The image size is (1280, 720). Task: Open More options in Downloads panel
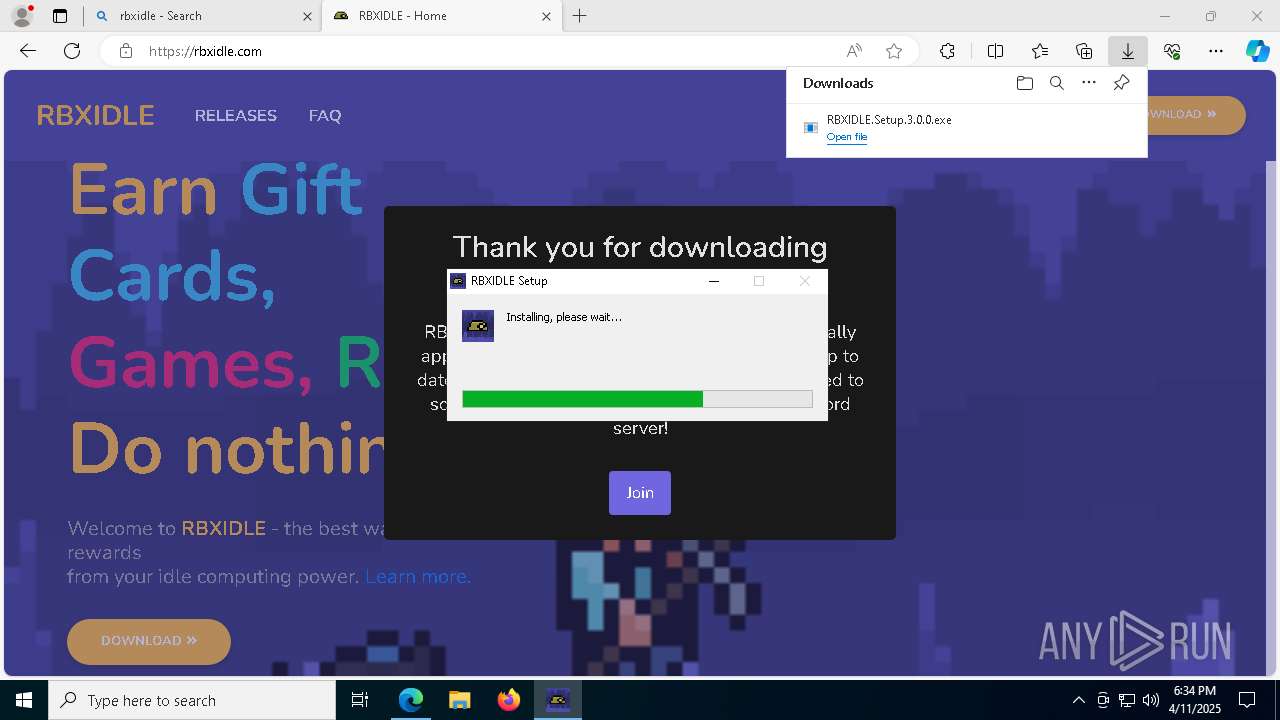(x=1089, y=83)
